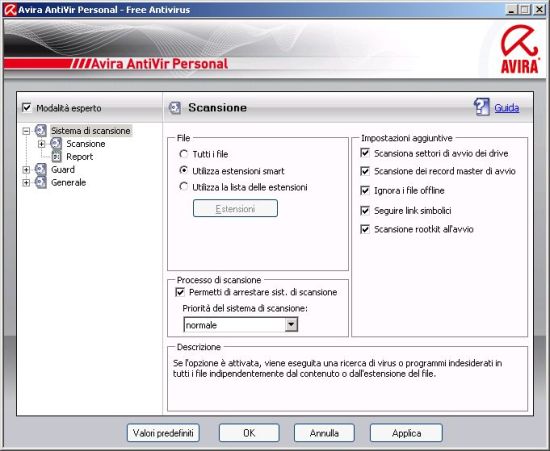Expand the Guard tree node

[x=26, y=170]
